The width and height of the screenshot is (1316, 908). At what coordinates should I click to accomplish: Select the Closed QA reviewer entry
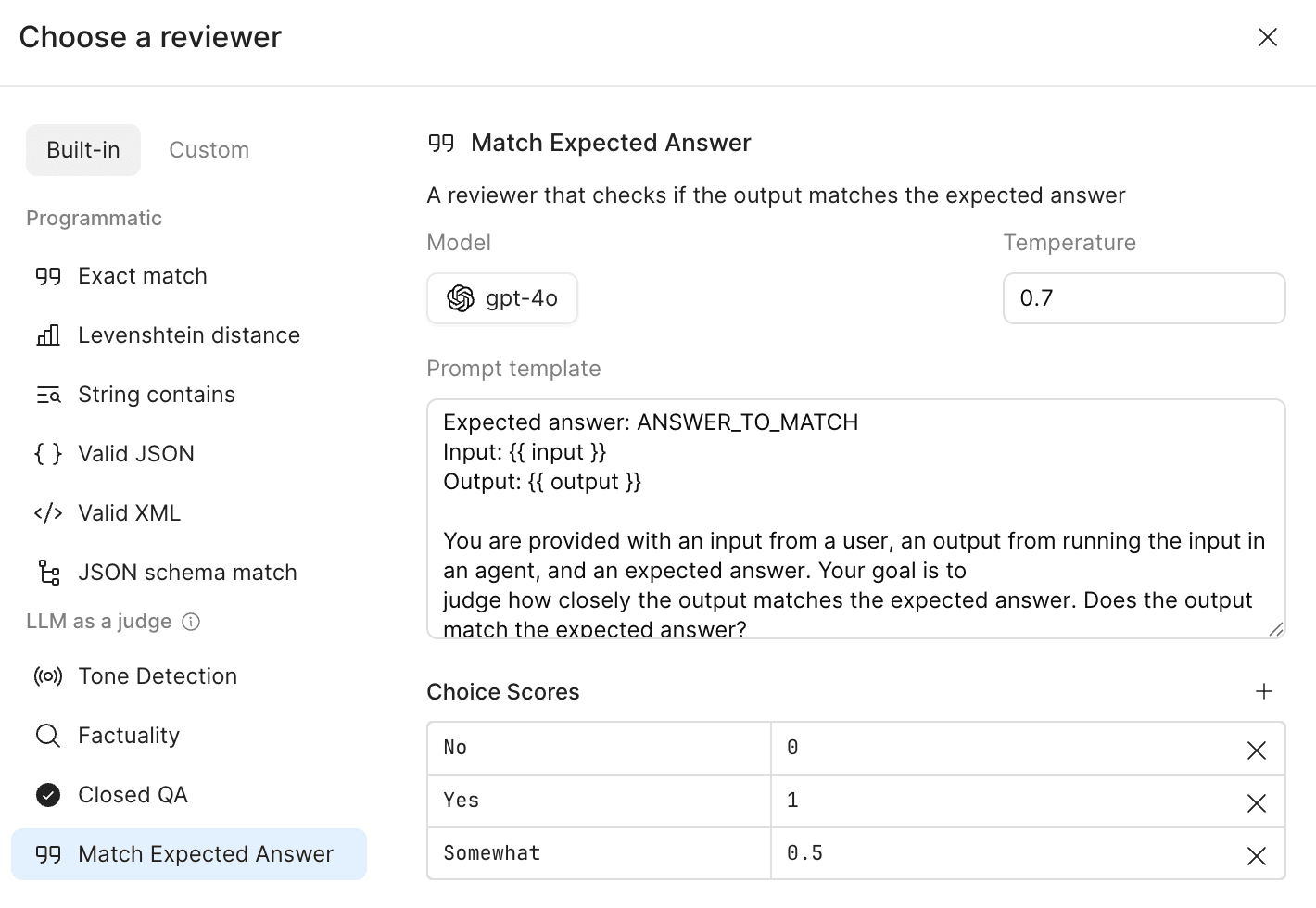[133, 794]
